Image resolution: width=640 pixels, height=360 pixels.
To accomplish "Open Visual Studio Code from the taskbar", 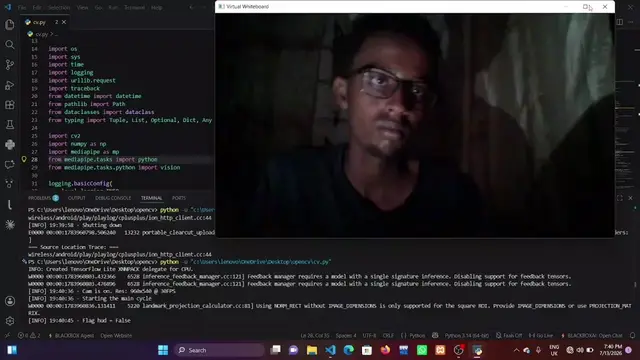I will [330, 350].
